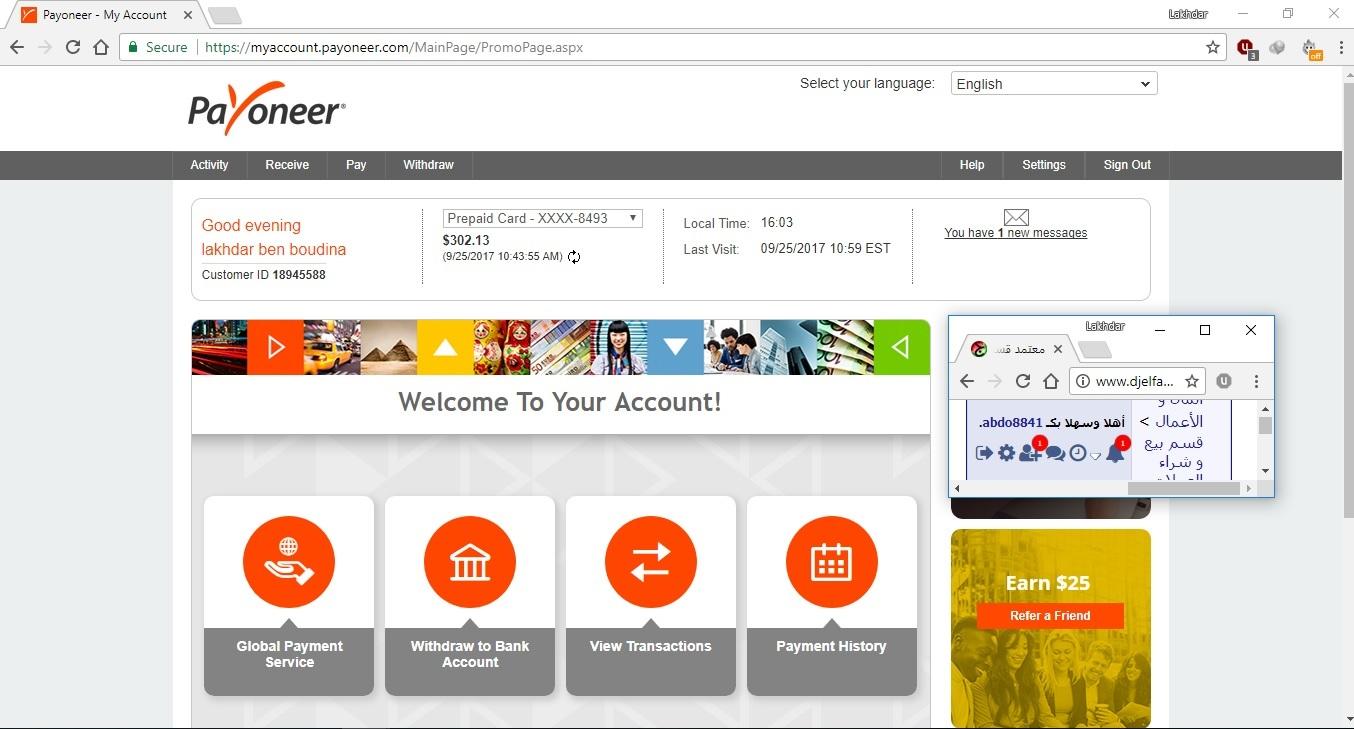This screenshot has height=729, width=1354.
Task: Open the uBlock Origin extension in the main browser
Action: [x=1246, y=47]
